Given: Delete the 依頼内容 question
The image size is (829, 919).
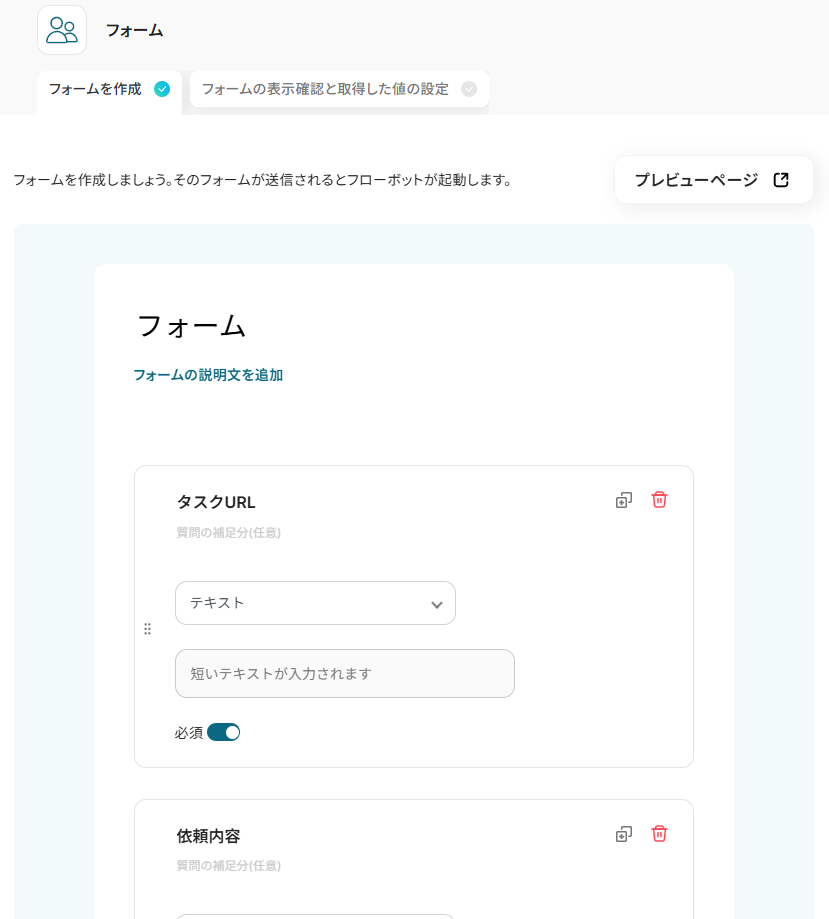Looking at the screenshot, I should tap(659, 834).
